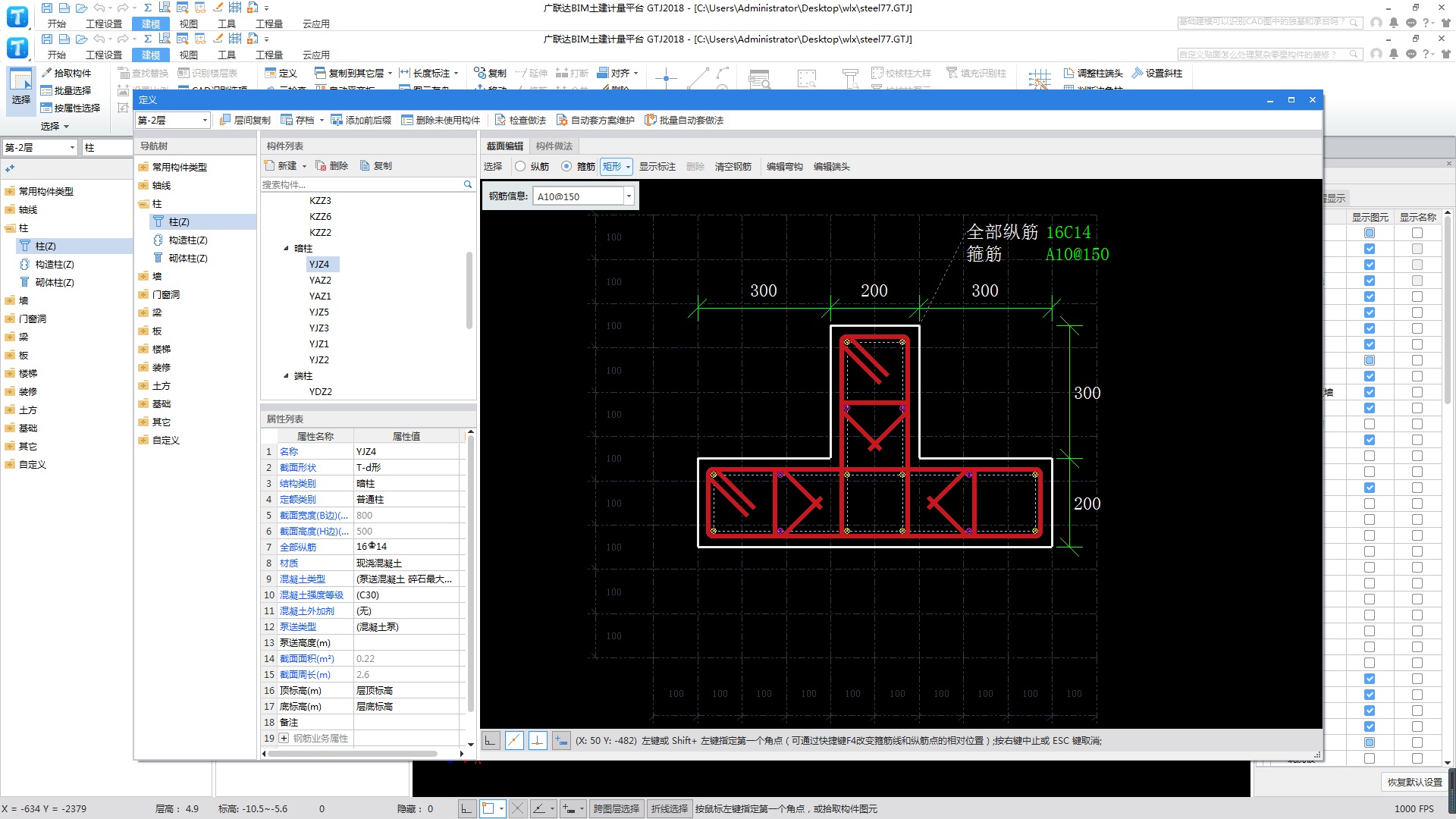Click the 编辑弯钩 button
Image resolution: width=1456 pixels, height=819 pixels.
click(784, 166)
